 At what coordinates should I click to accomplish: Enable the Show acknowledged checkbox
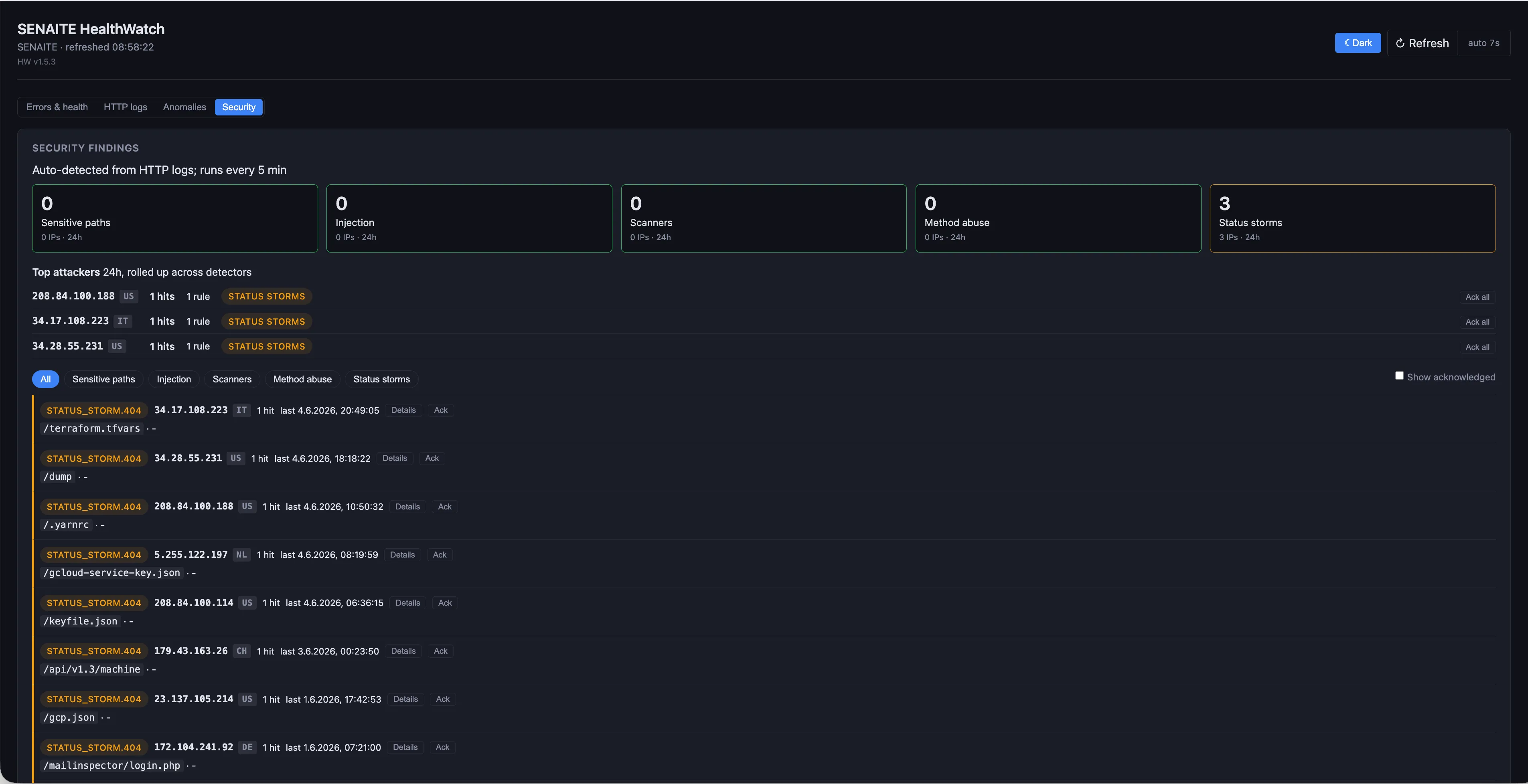tap(1399, 376)
